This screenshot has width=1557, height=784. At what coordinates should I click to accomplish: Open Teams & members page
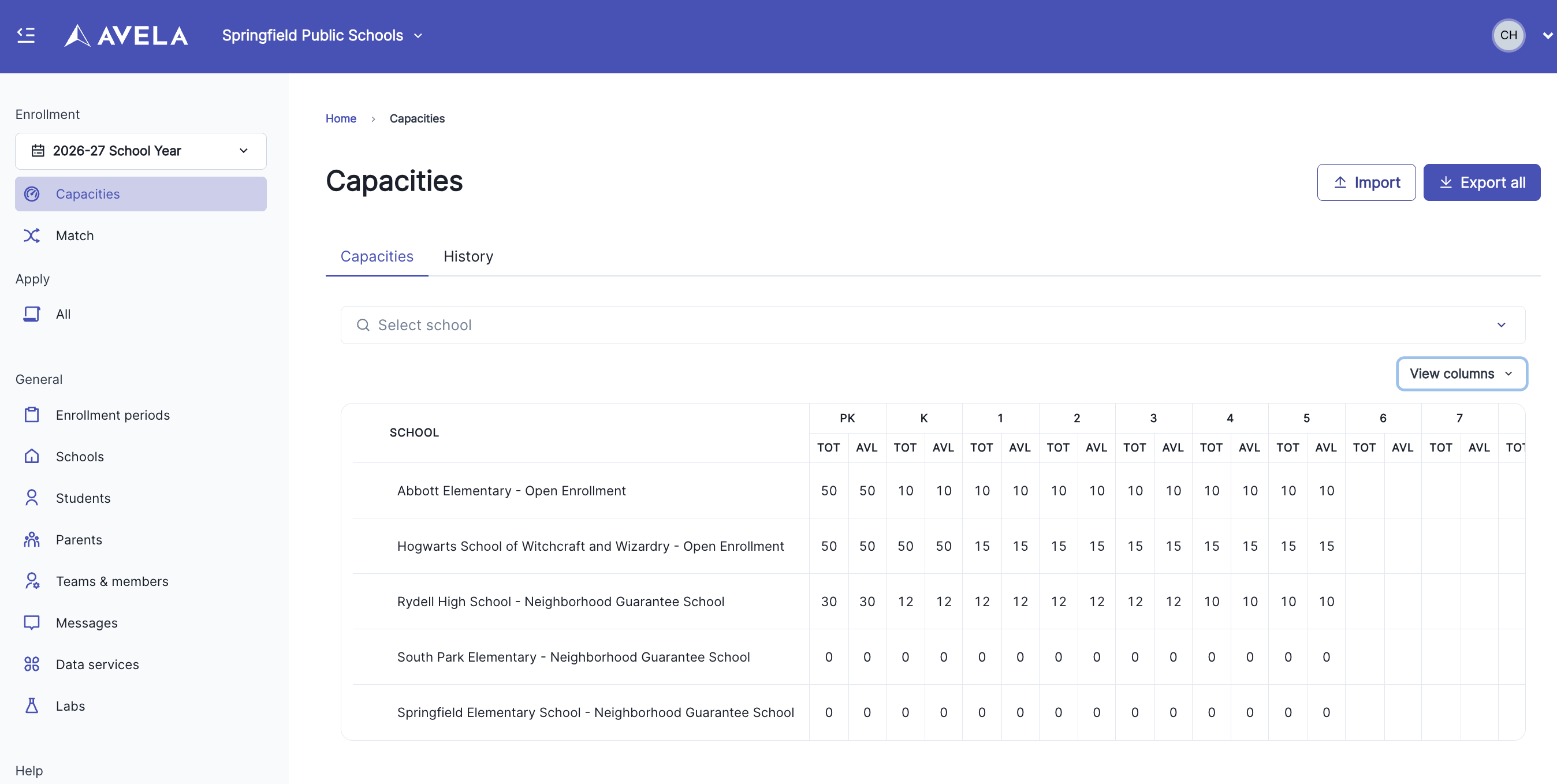(112, 581)
